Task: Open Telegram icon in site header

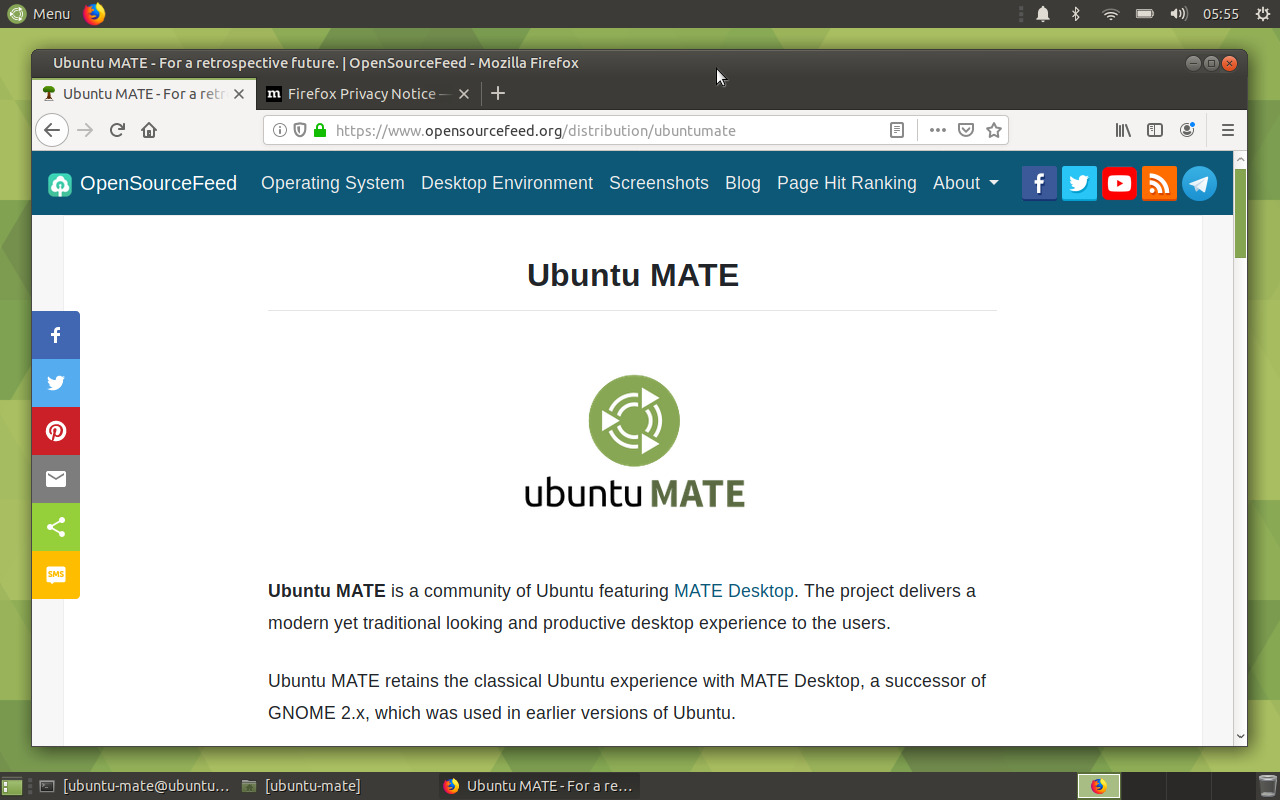Action: tap(1199, 183)
